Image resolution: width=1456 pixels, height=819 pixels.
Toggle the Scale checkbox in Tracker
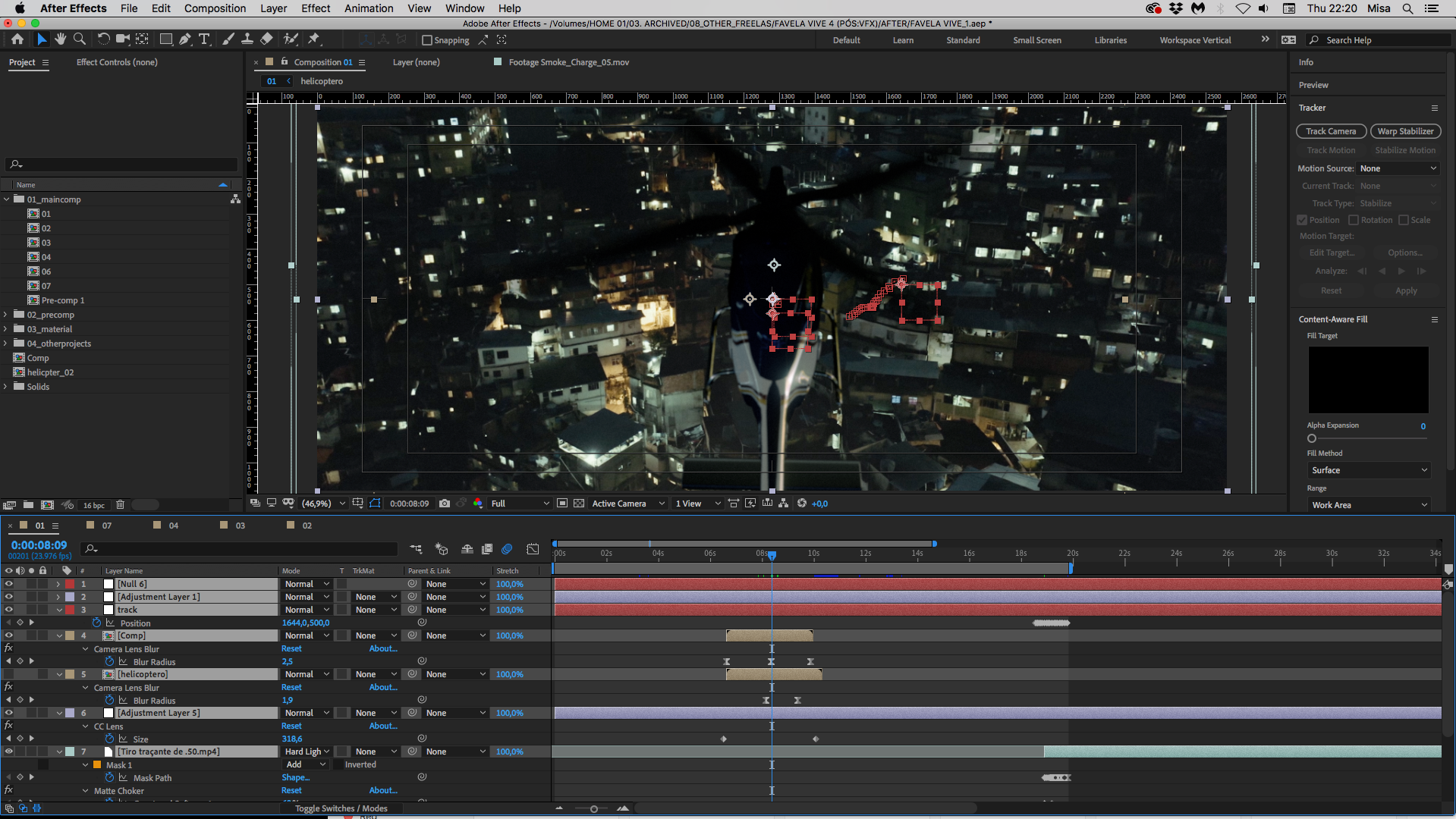(x=1404, y=220)
